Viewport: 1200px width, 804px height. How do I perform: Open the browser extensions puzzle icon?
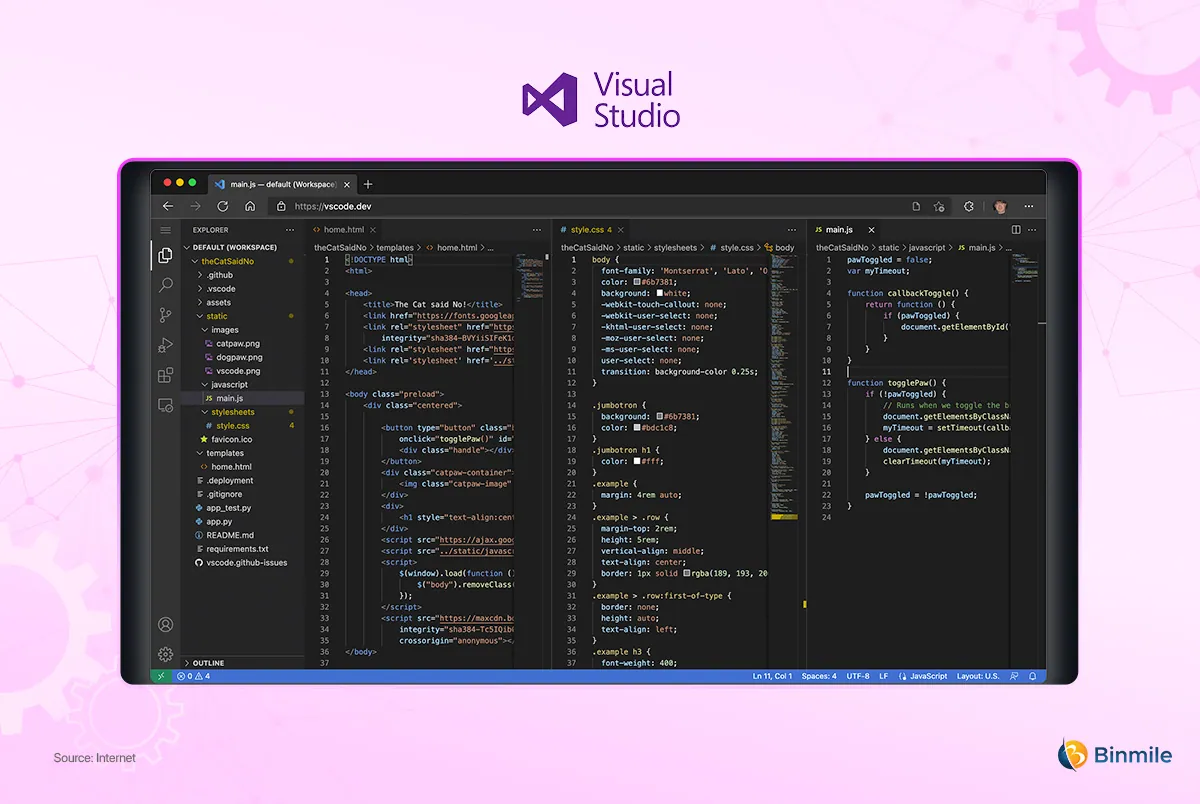[x=969, y=206]
